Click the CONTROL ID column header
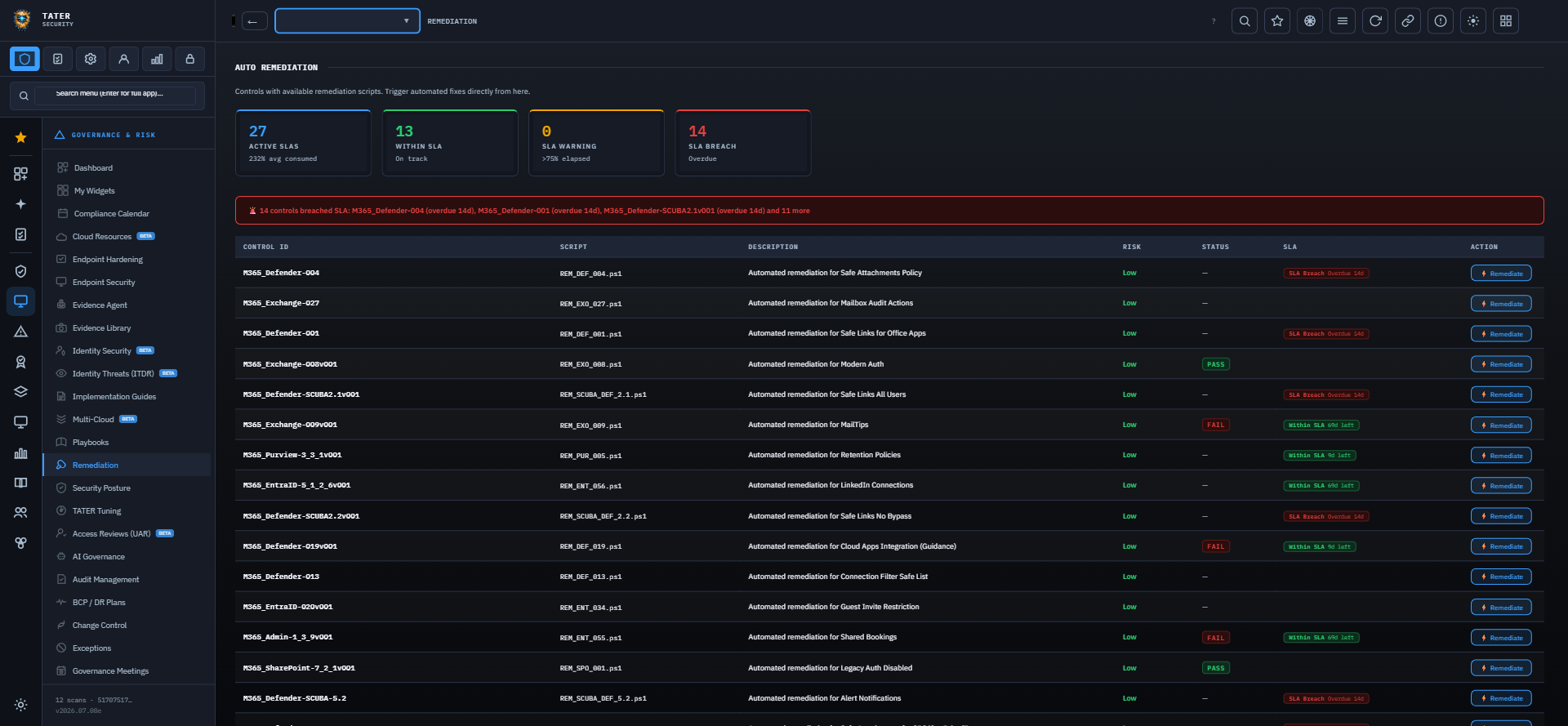1568x726 pixels. pyautogui.click(x=265, y=247)
